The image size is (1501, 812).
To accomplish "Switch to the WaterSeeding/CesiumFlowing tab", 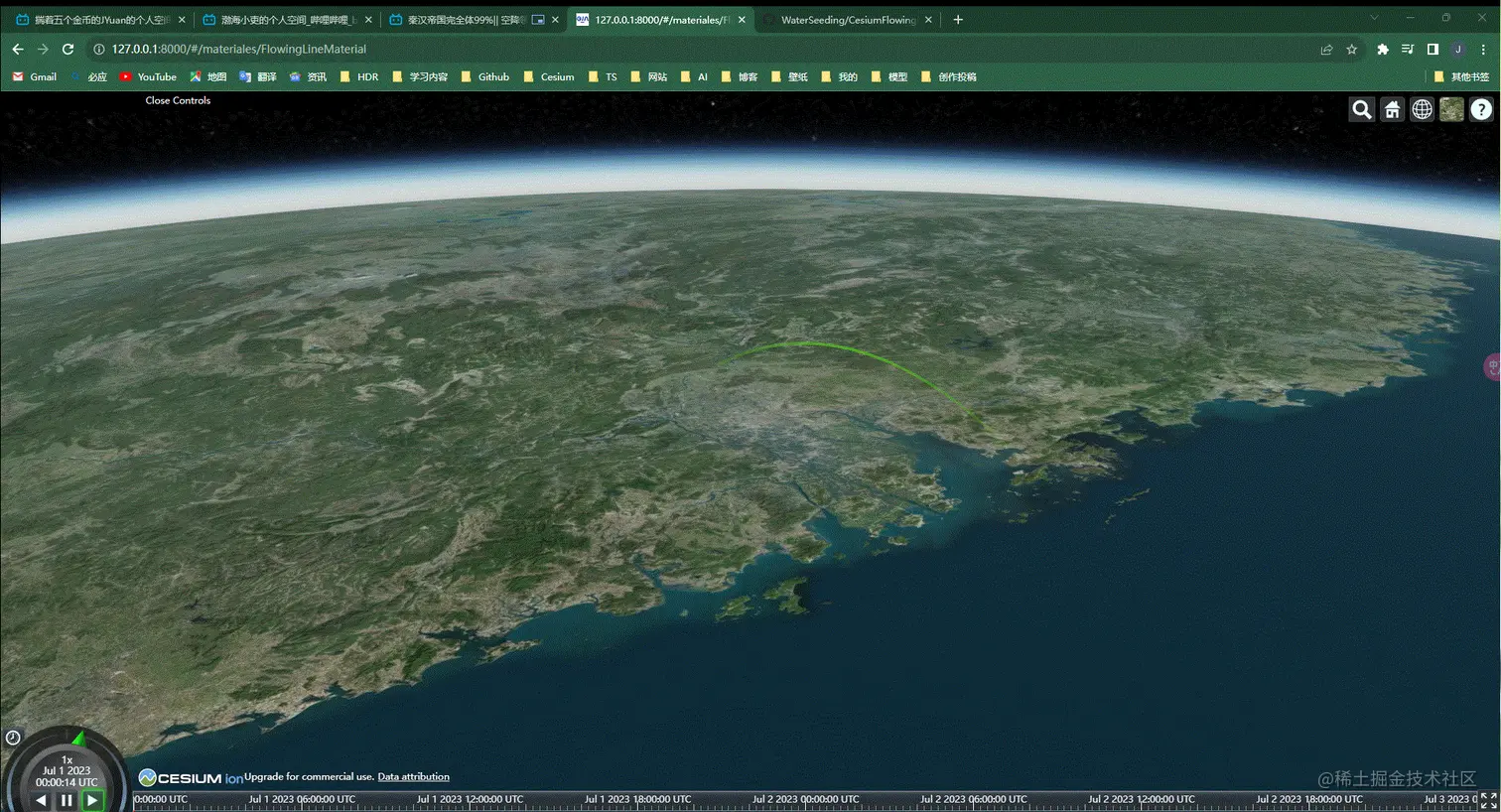I will [x=846, y=20].
